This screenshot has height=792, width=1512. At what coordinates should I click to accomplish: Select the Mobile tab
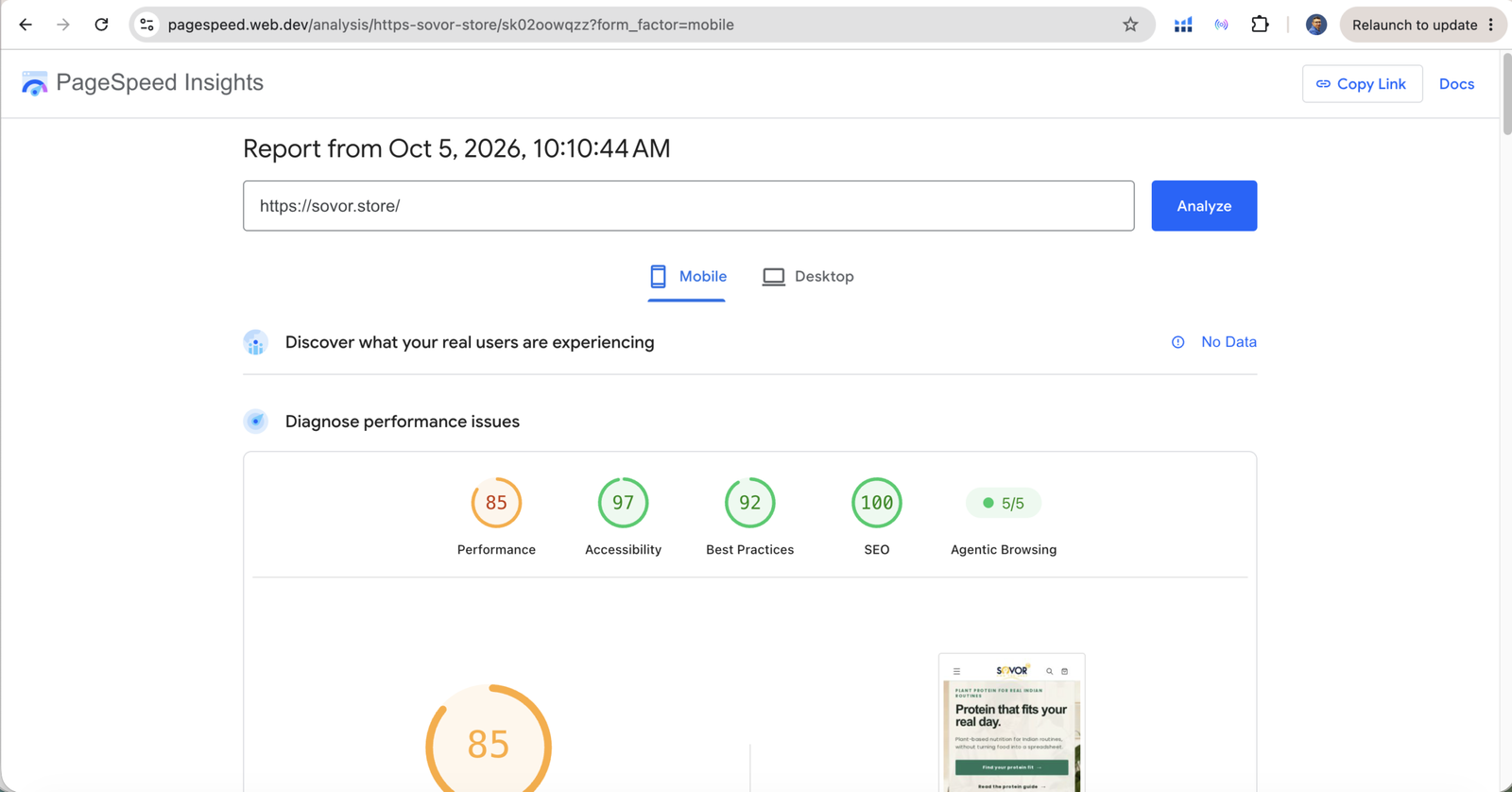tap(687, 277)
